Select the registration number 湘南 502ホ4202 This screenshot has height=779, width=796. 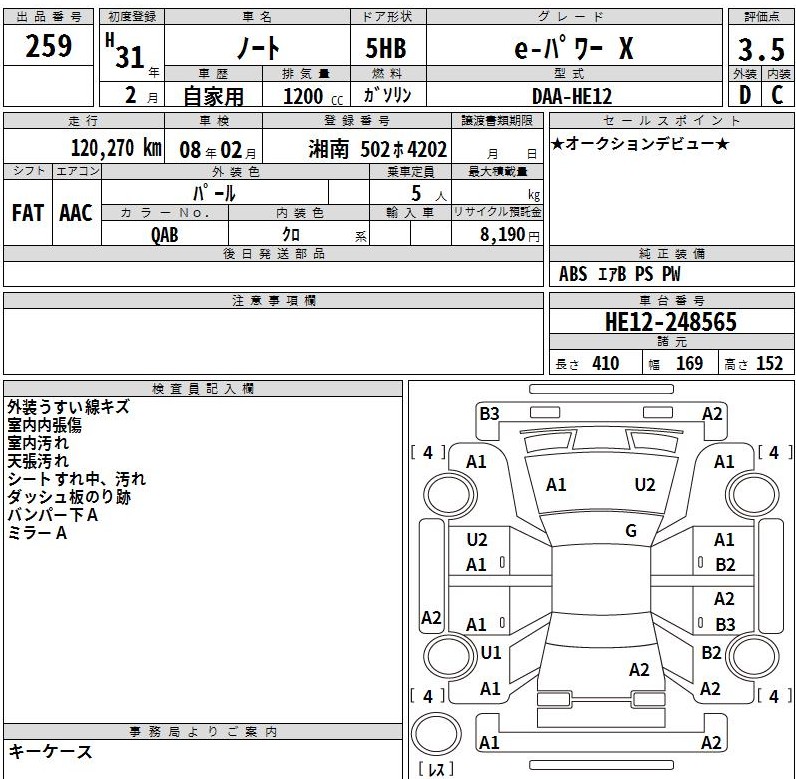[378, 149]
